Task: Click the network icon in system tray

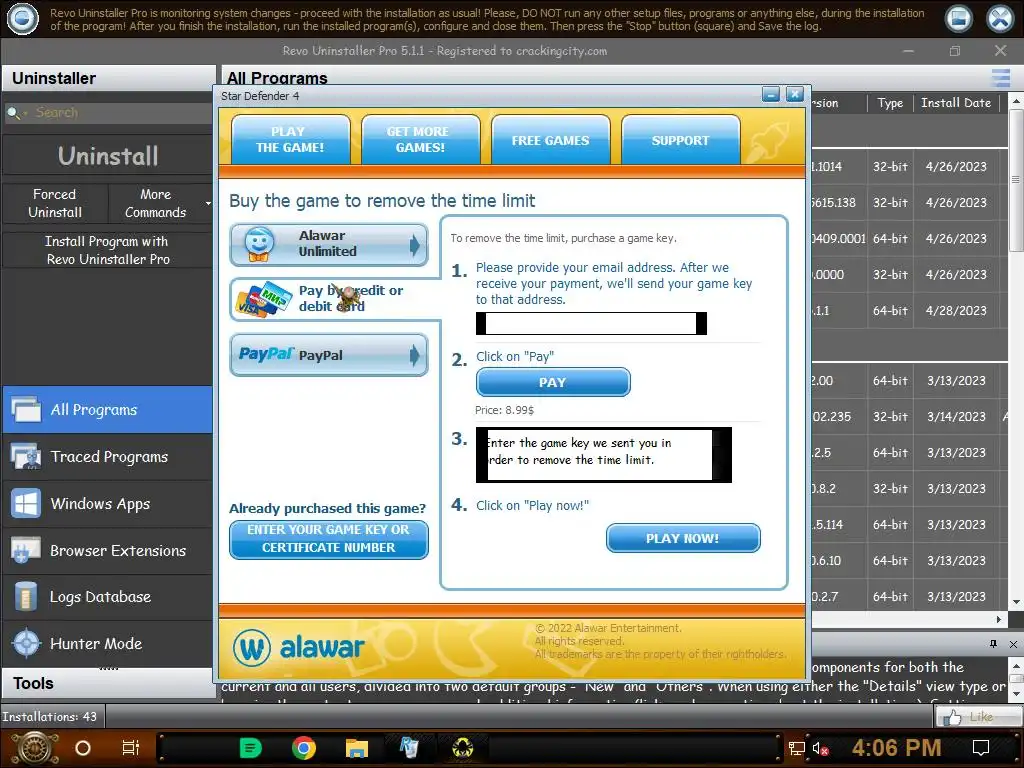Action: coord(796,748)
